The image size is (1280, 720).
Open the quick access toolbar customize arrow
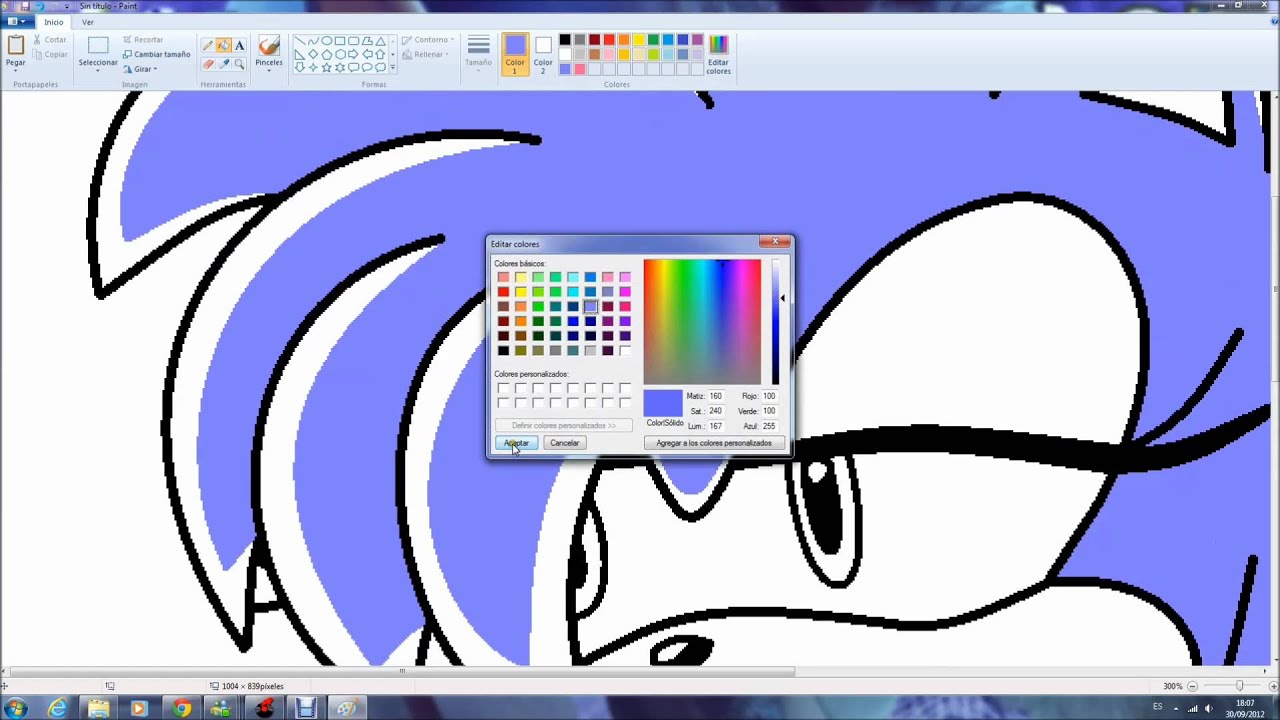67,6
